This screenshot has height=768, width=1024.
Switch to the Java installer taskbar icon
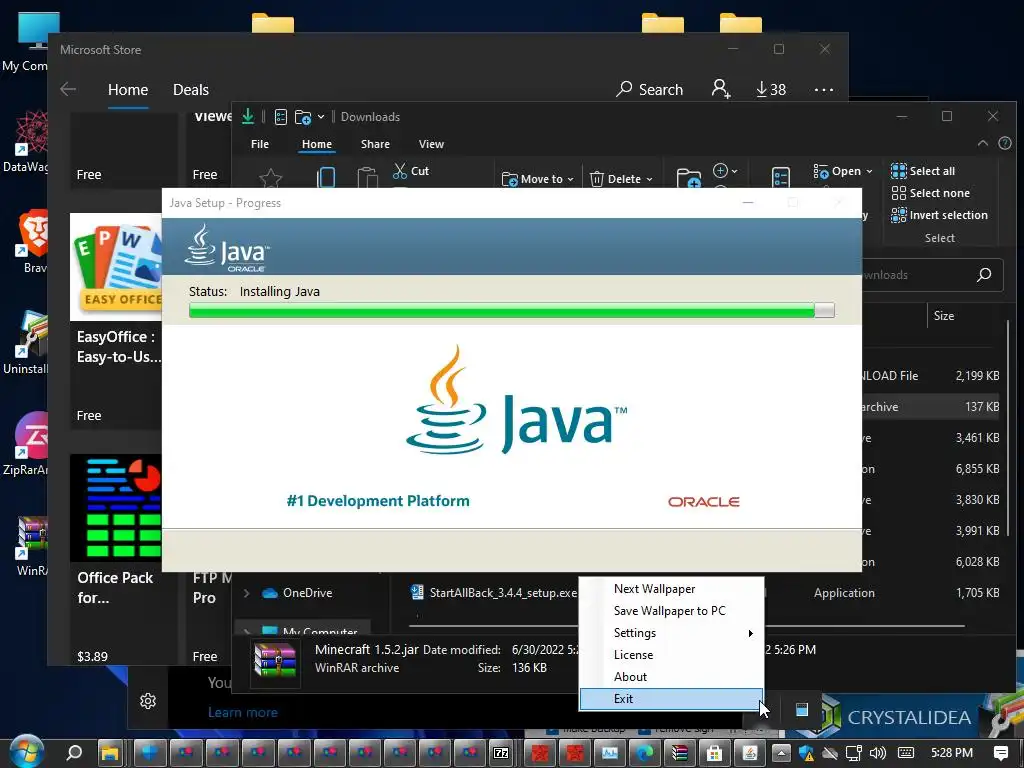(749, 753)
